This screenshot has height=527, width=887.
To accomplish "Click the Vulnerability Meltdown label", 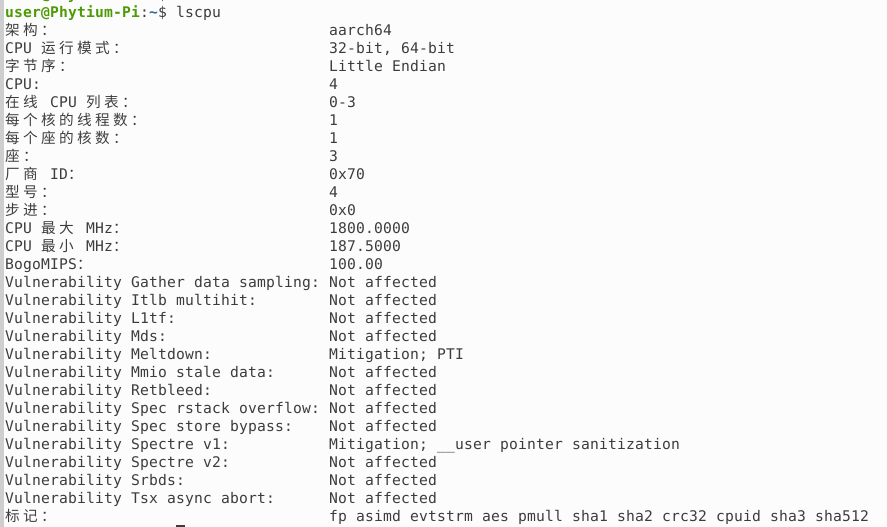I will (x=107, y=355).
